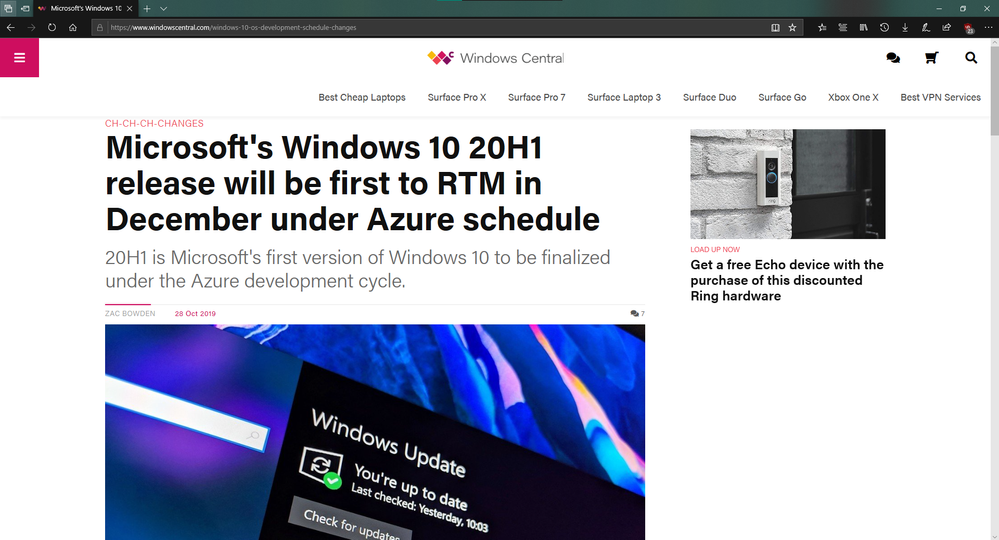Viewport: 999px width, 540px height.
Task: Open the Downloads panel
Action: pos(905,27)
